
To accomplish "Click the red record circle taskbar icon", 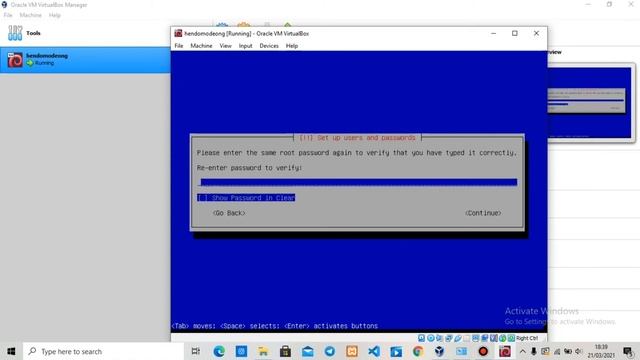I will click(483, 351).
